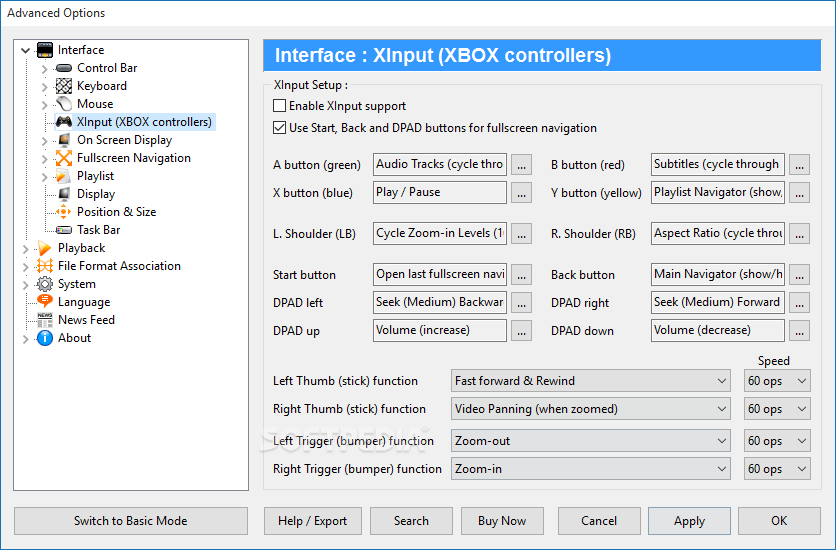Viewport: 836px width, 550px height.
Task: Click the DPAD right Seek Forward field
Action: pyautogui.click(x=718, y=302)
